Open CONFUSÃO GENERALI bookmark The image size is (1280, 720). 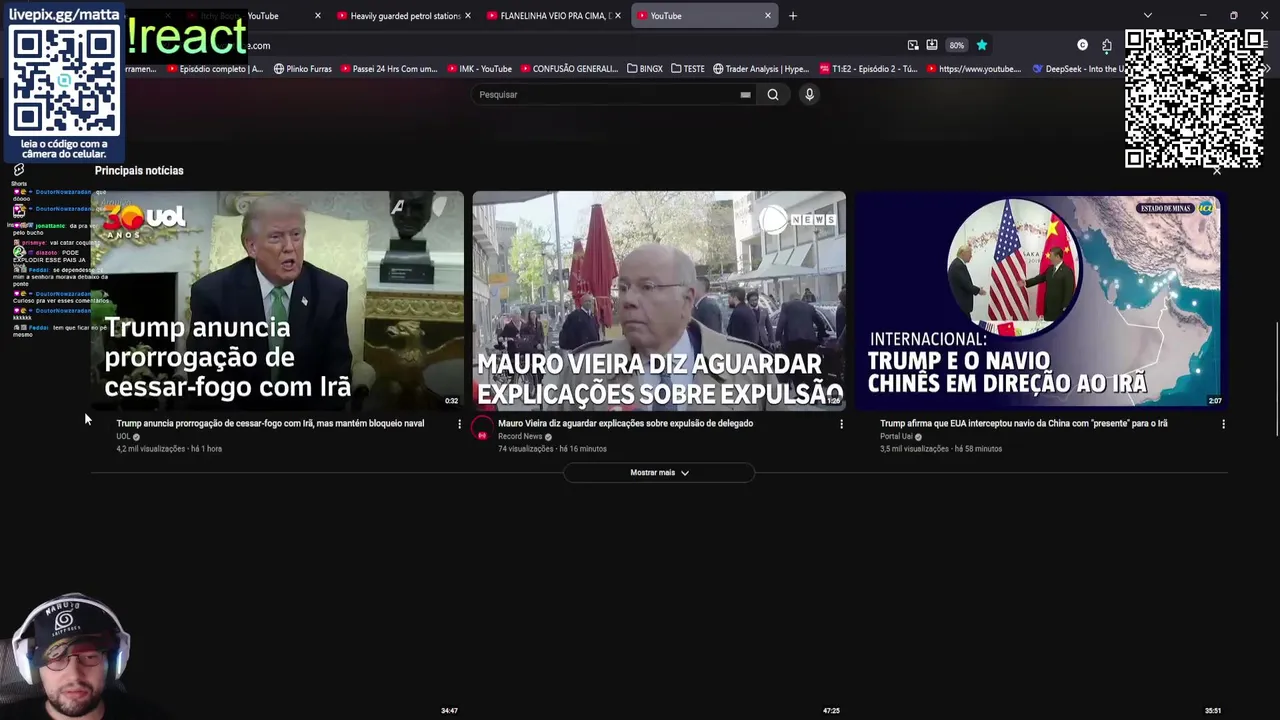(569, 69)
